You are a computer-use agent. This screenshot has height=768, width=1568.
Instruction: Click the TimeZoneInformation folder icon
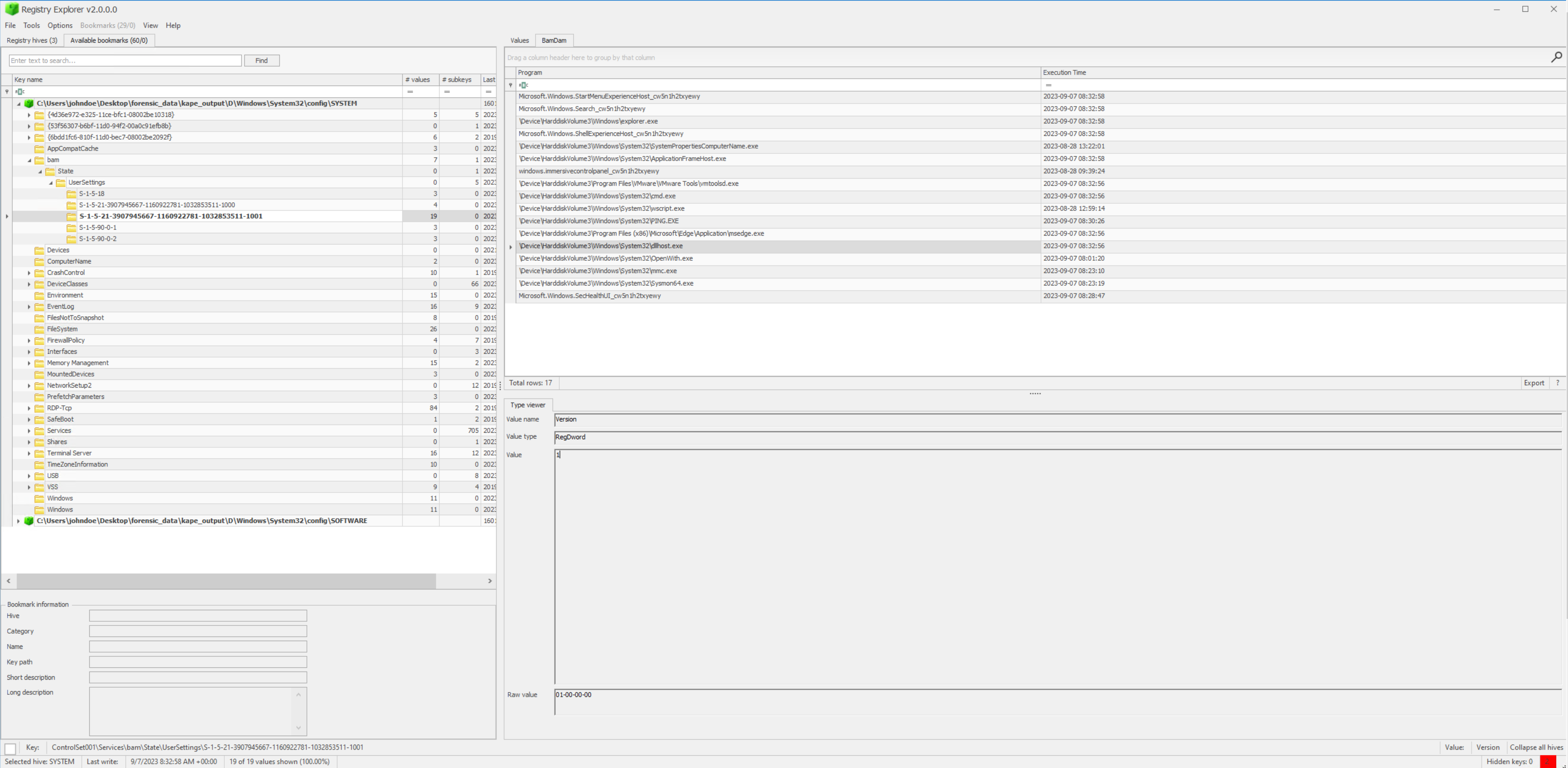(39, 465)
